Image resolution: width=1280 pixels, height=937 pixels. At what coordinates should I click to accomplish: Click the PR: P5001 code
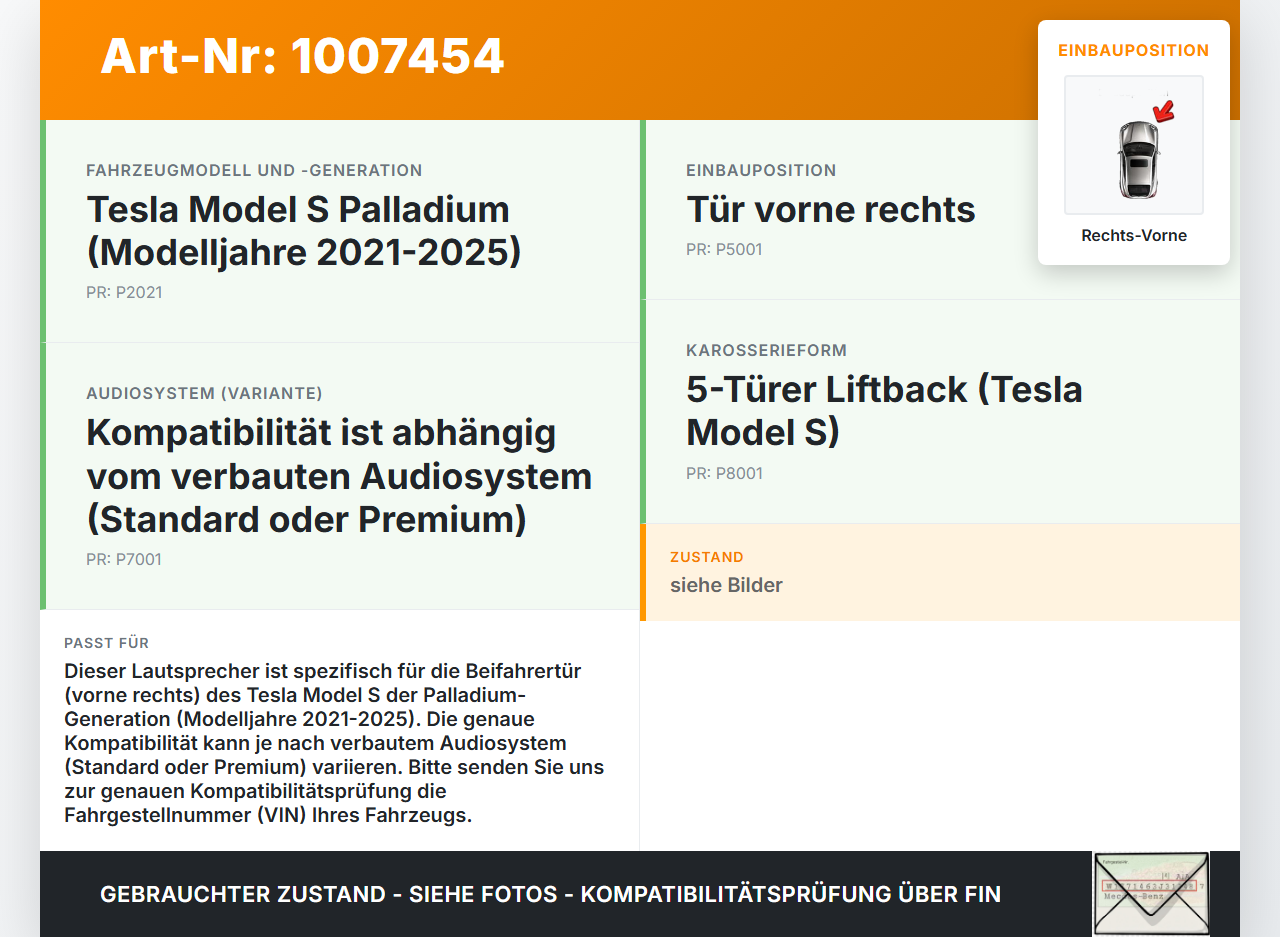click(x=724, y=250)
